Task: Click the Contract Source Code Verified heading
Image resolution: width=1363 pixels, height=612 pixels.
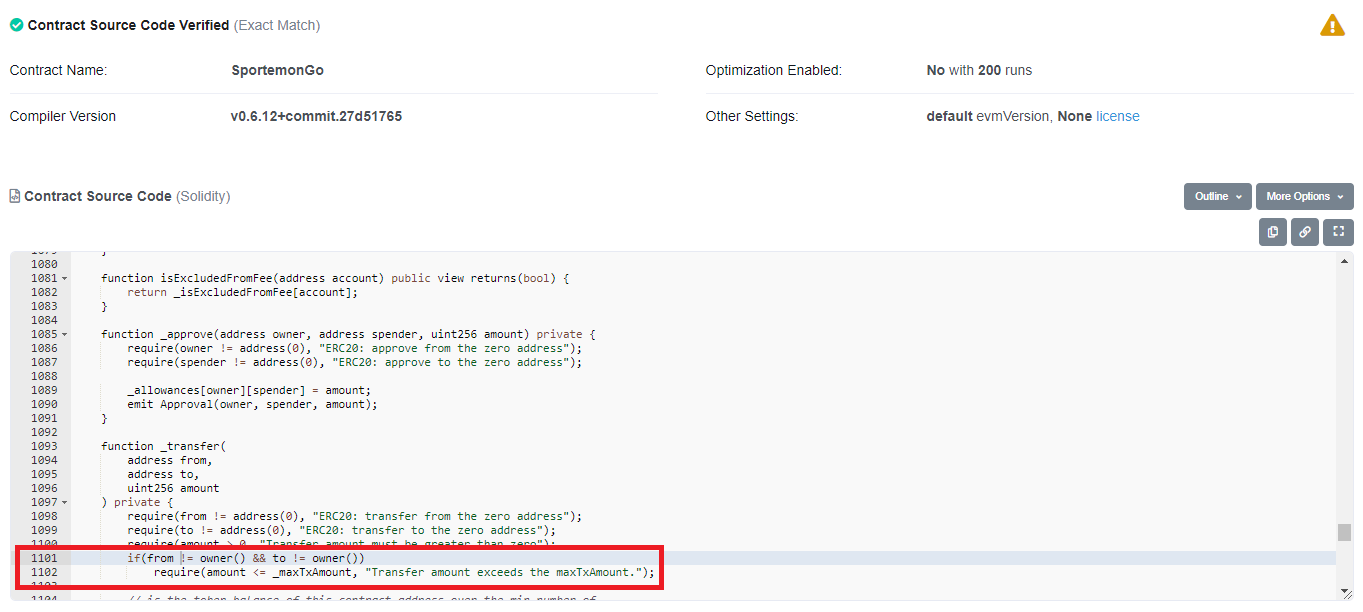Action: click(x=128, y=25)
